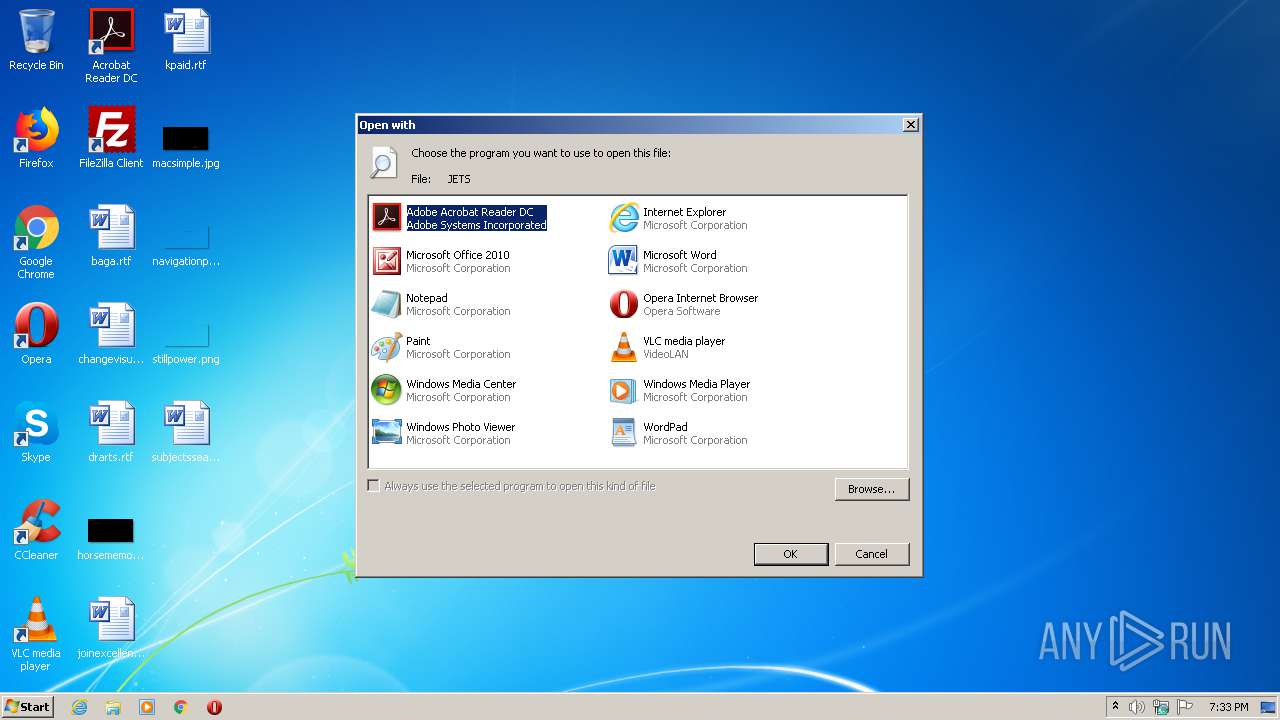
Task: Launch Google Chrome from the taskbar
Action: [x=181, y=707]
